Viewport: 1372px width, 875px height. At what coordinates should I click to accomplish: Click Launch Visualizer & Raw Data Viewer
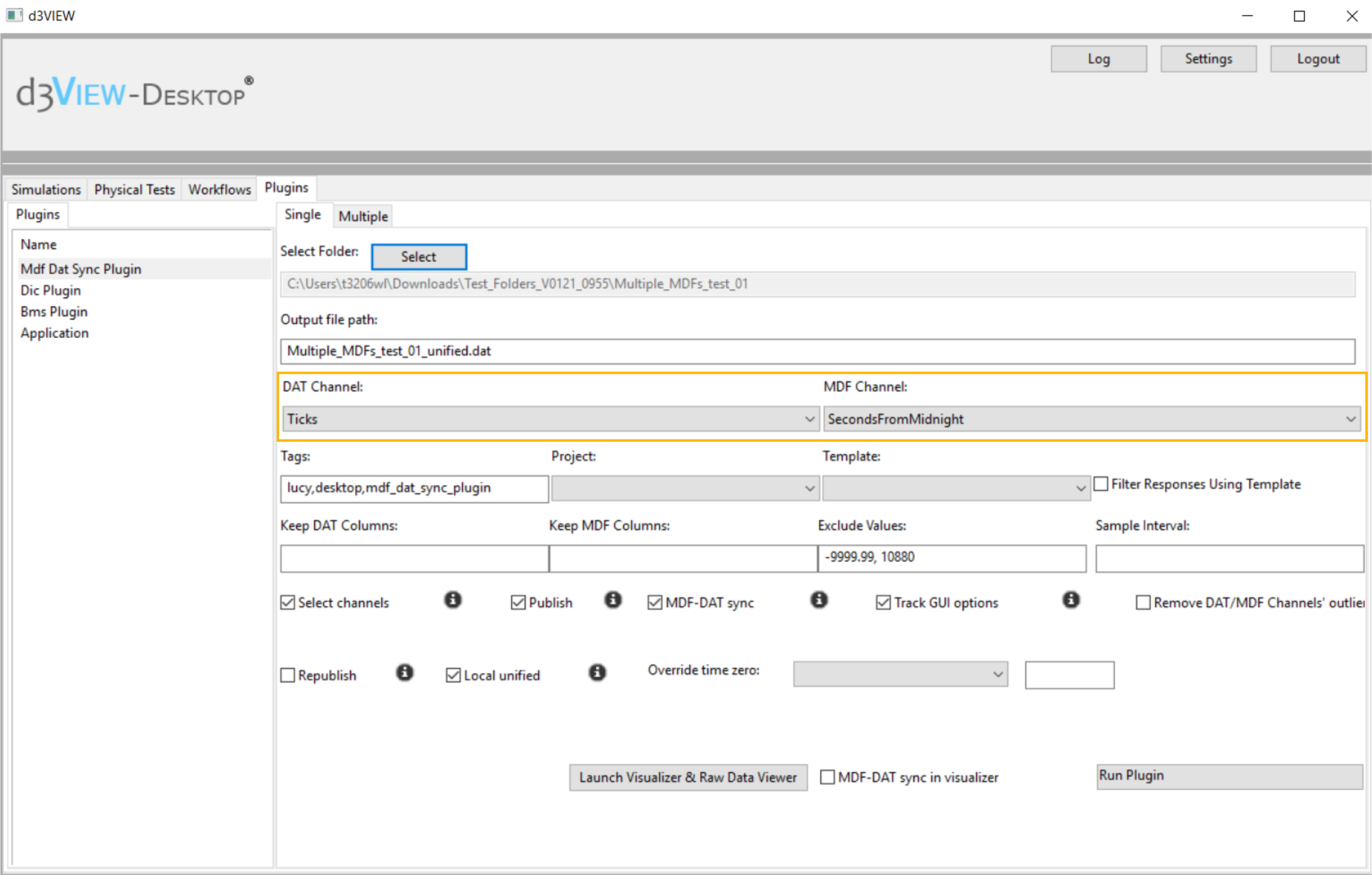[x=688, y=777]
